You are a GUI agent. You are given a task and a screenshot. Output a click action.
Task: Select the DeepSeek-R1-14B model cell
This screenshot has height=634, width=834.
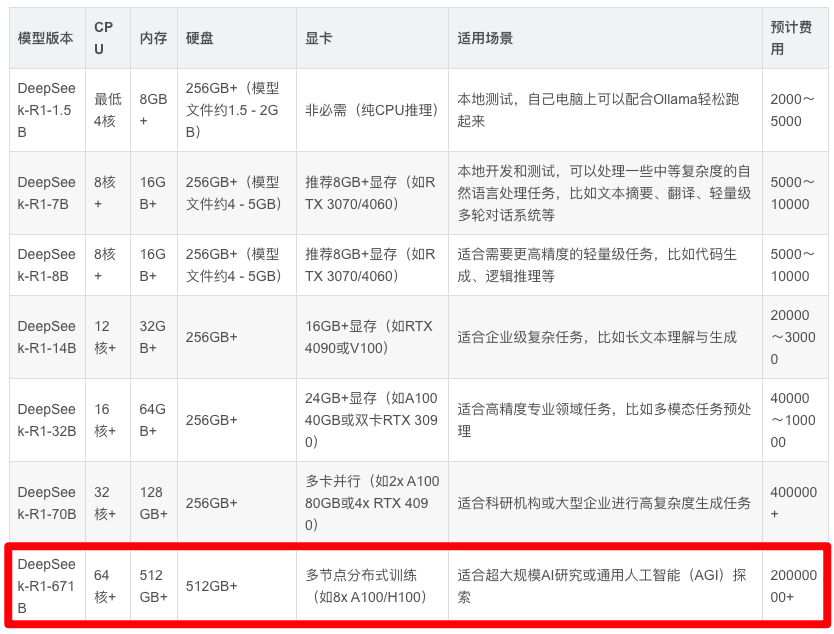tap(47, 337)
